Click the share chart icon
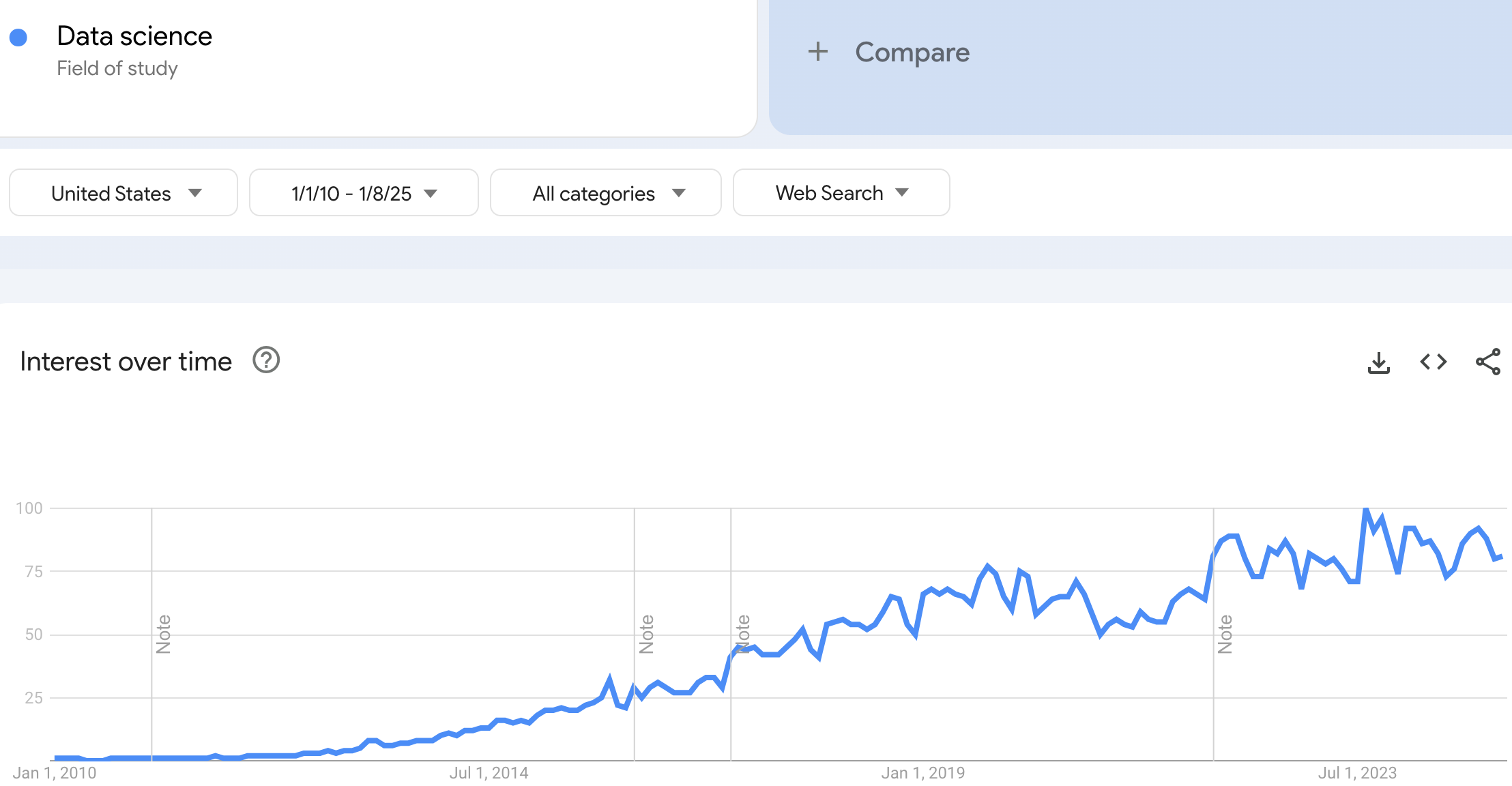The height and width of the screenshot is (786, 1512). click(x=1487, y=362)
